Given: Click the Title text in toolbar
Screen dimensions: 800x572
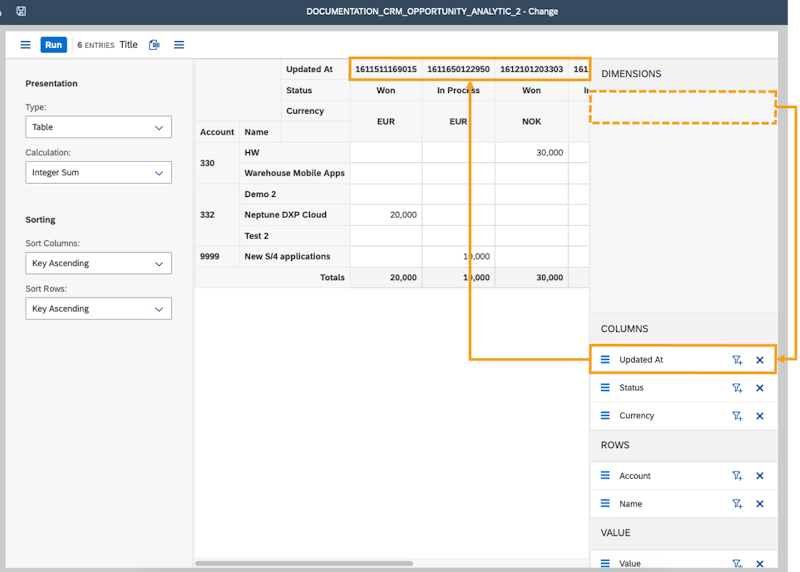Looking at the screenshot, I should [x=129, y=45].
